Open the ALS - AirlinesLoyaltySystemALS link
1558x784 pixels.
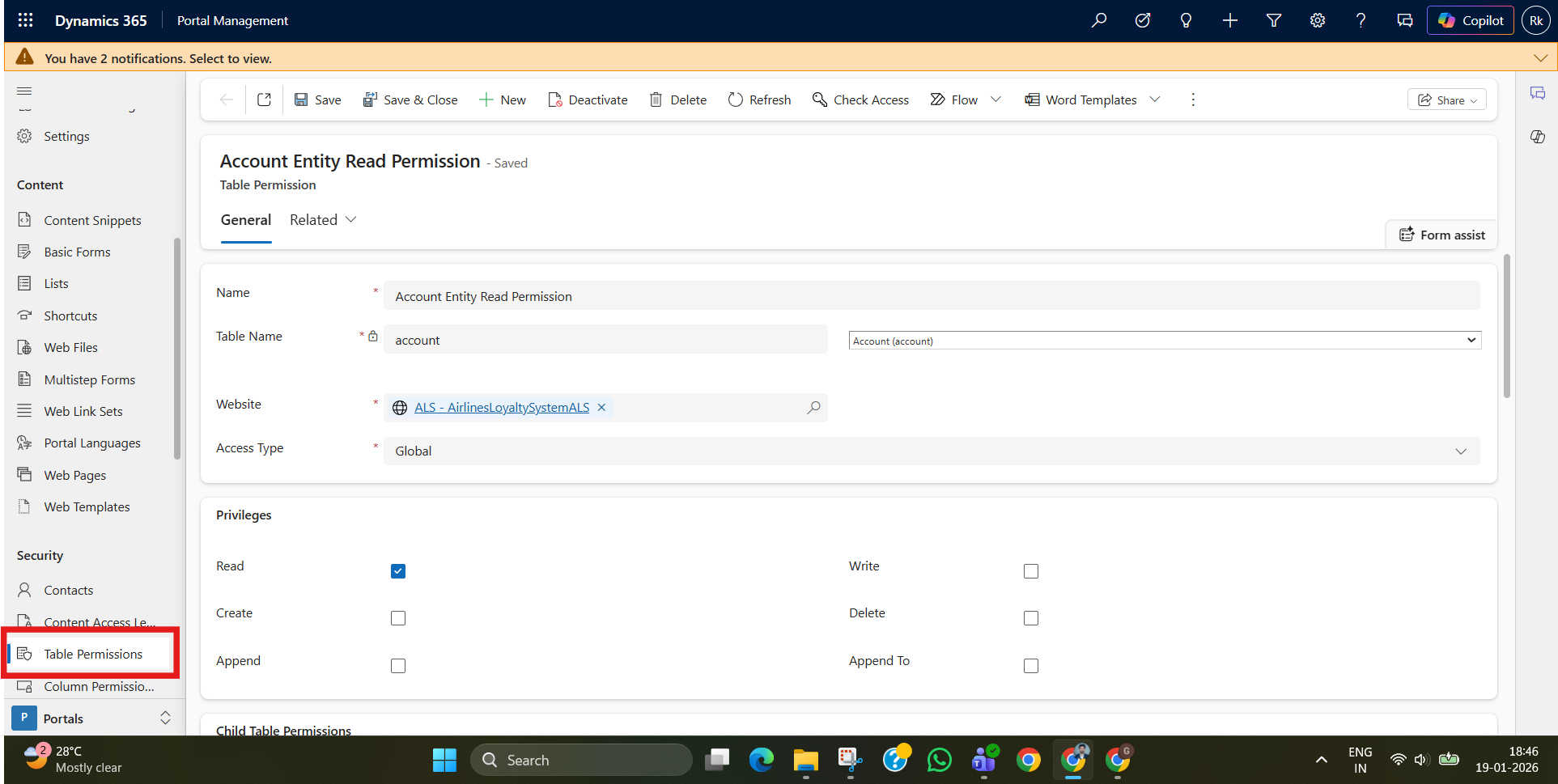pyautogui.click(x=502, y=408)
